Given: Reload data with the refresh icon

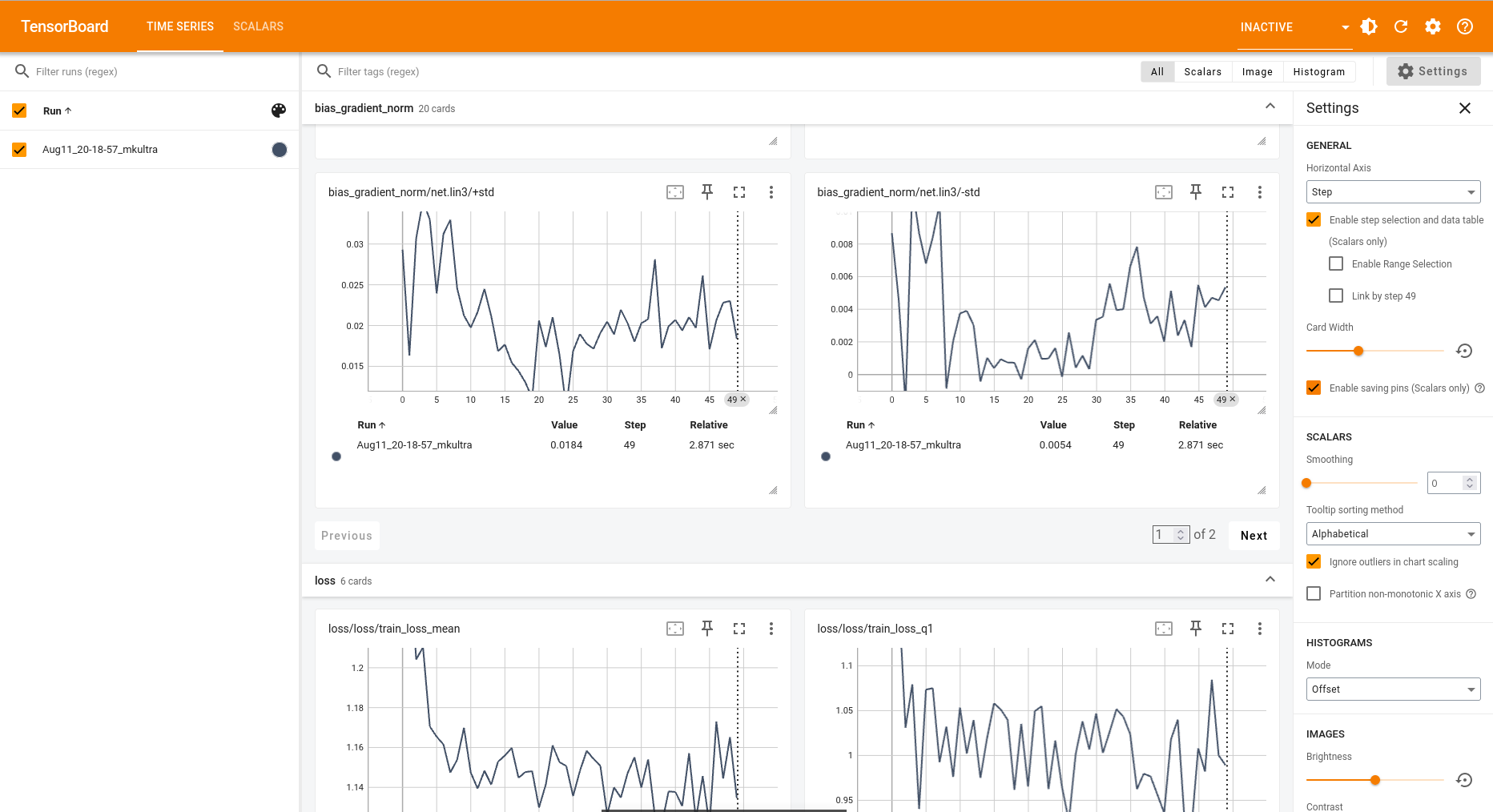Looking at the screenshot, I should tap(1401, 26).
